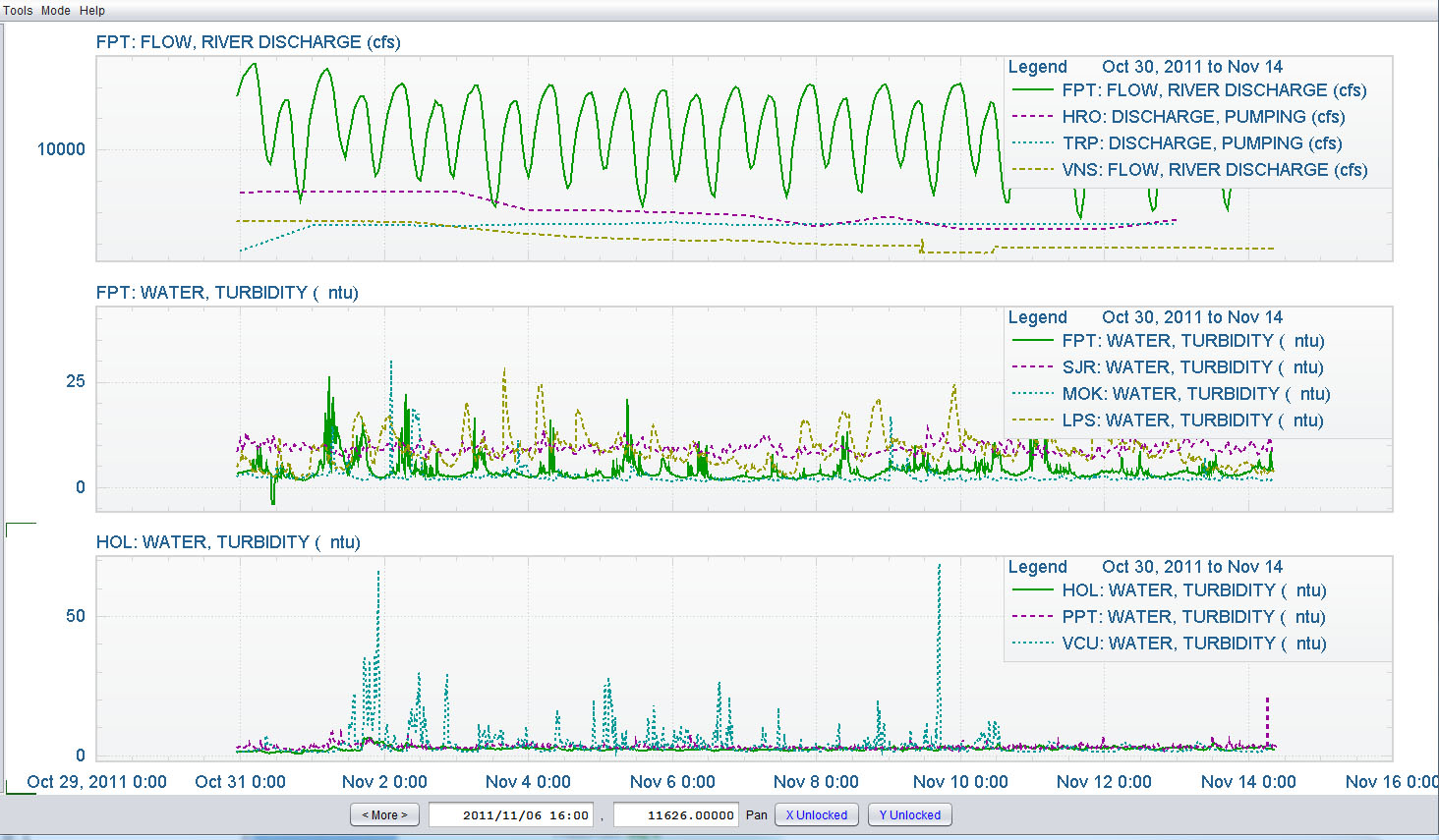Click the Nov 12 0:00 x-axis label

[1104, 782]
